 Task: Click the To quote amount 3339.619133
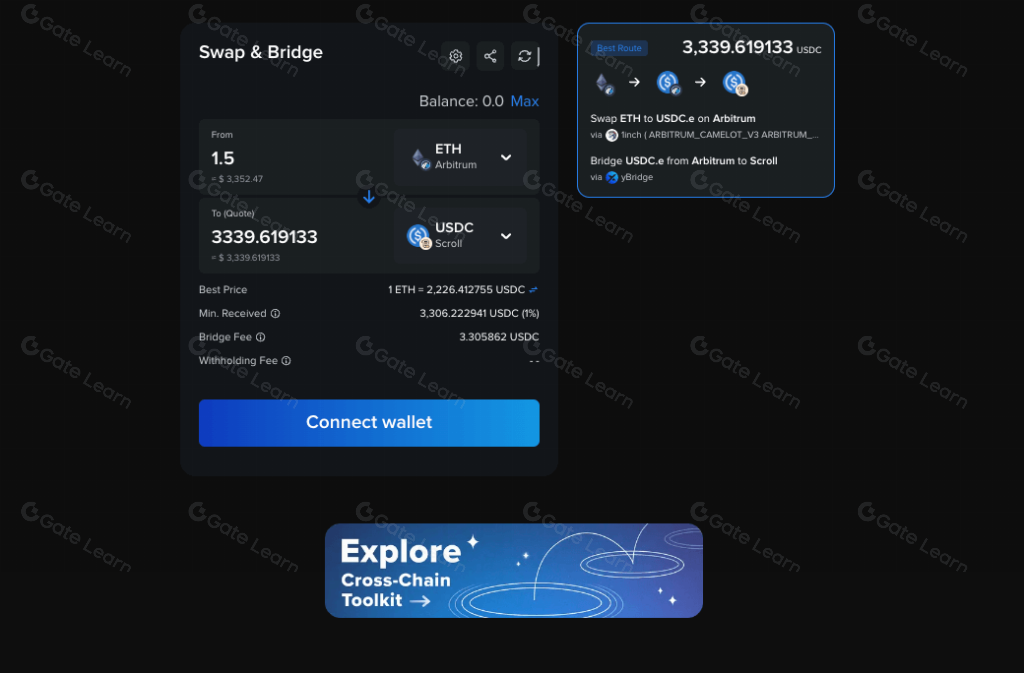pyautogui.click(x=264, y=236)
